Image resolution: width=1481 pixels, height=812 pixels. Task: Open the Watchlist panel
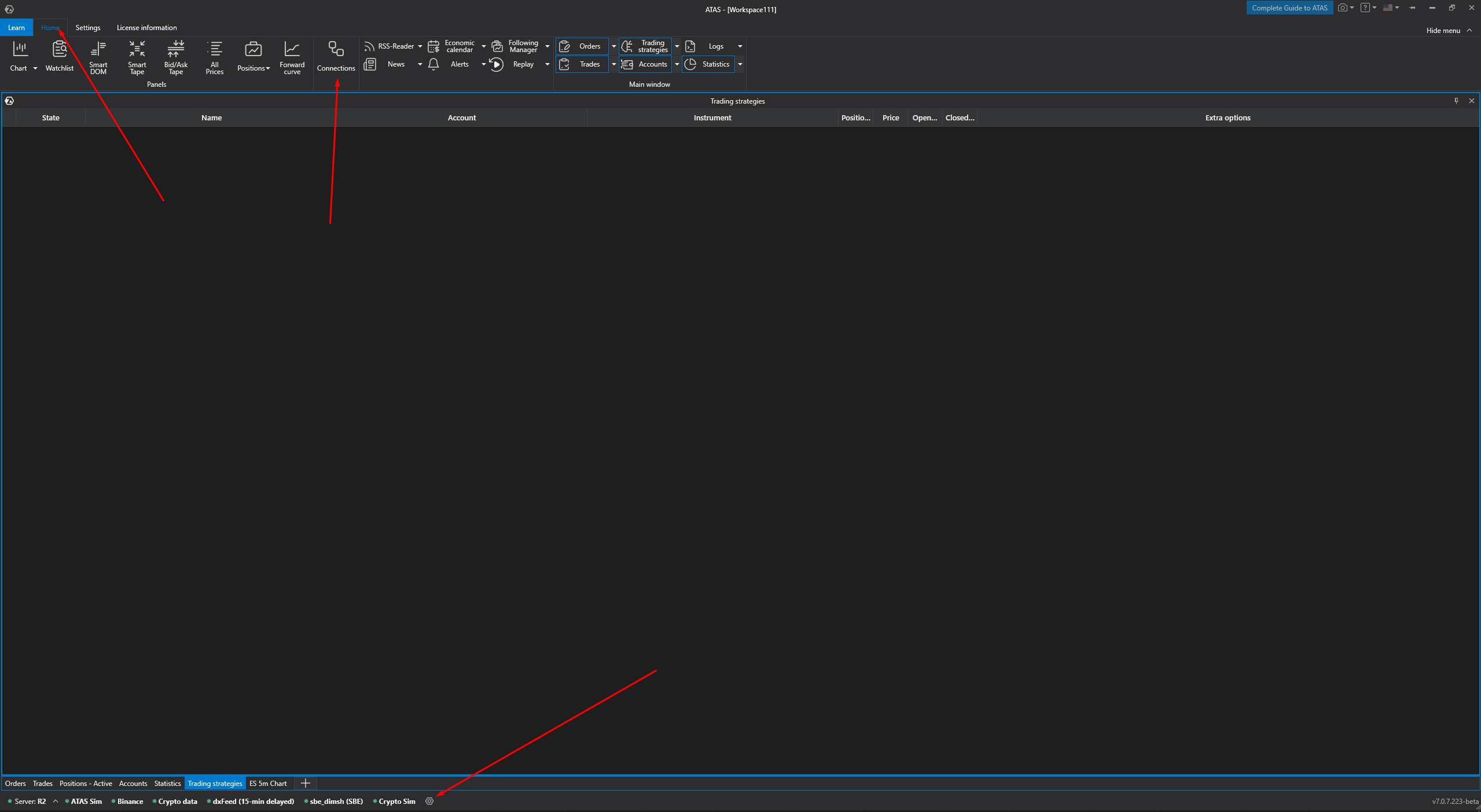pos(59,57)
